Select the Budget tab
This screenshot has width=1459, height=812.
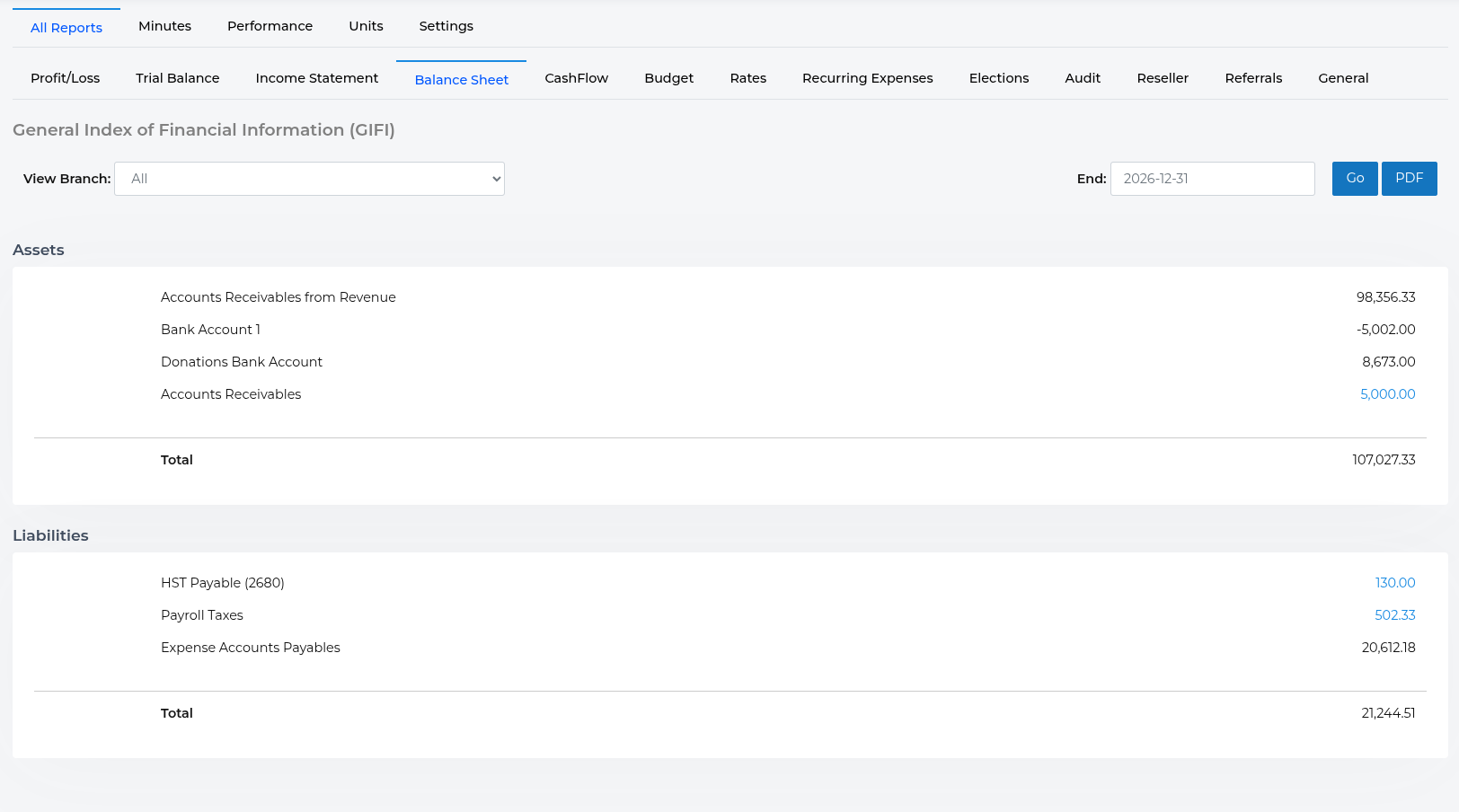668,78
